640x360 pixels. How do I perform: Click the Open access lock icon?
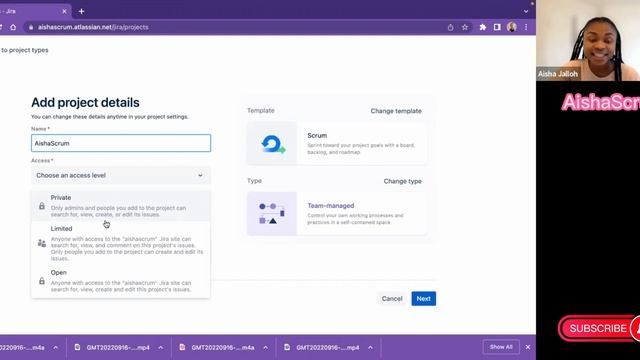[42, 281]
